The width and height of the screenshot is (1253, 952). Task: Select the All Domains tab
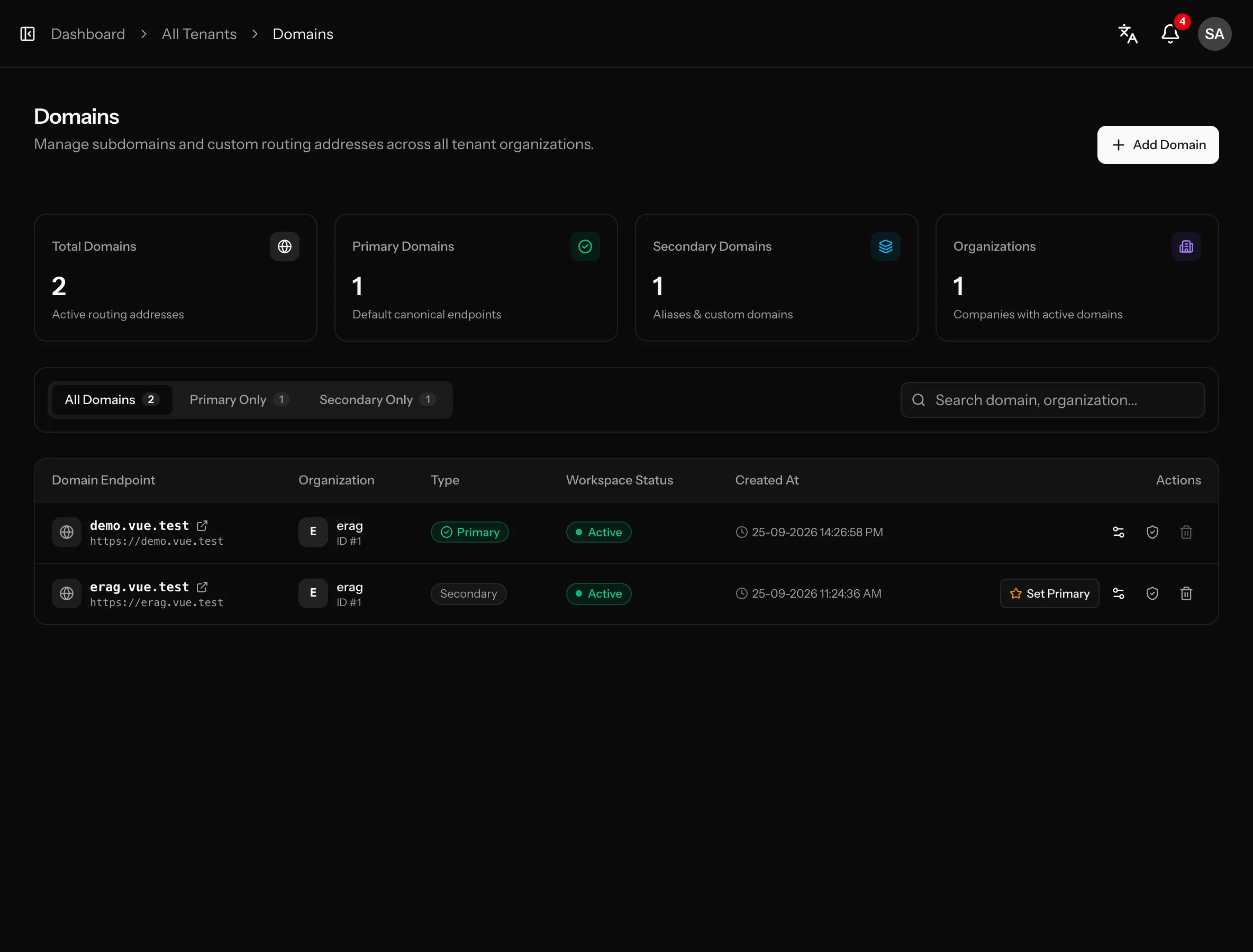(x=112, y=400)
